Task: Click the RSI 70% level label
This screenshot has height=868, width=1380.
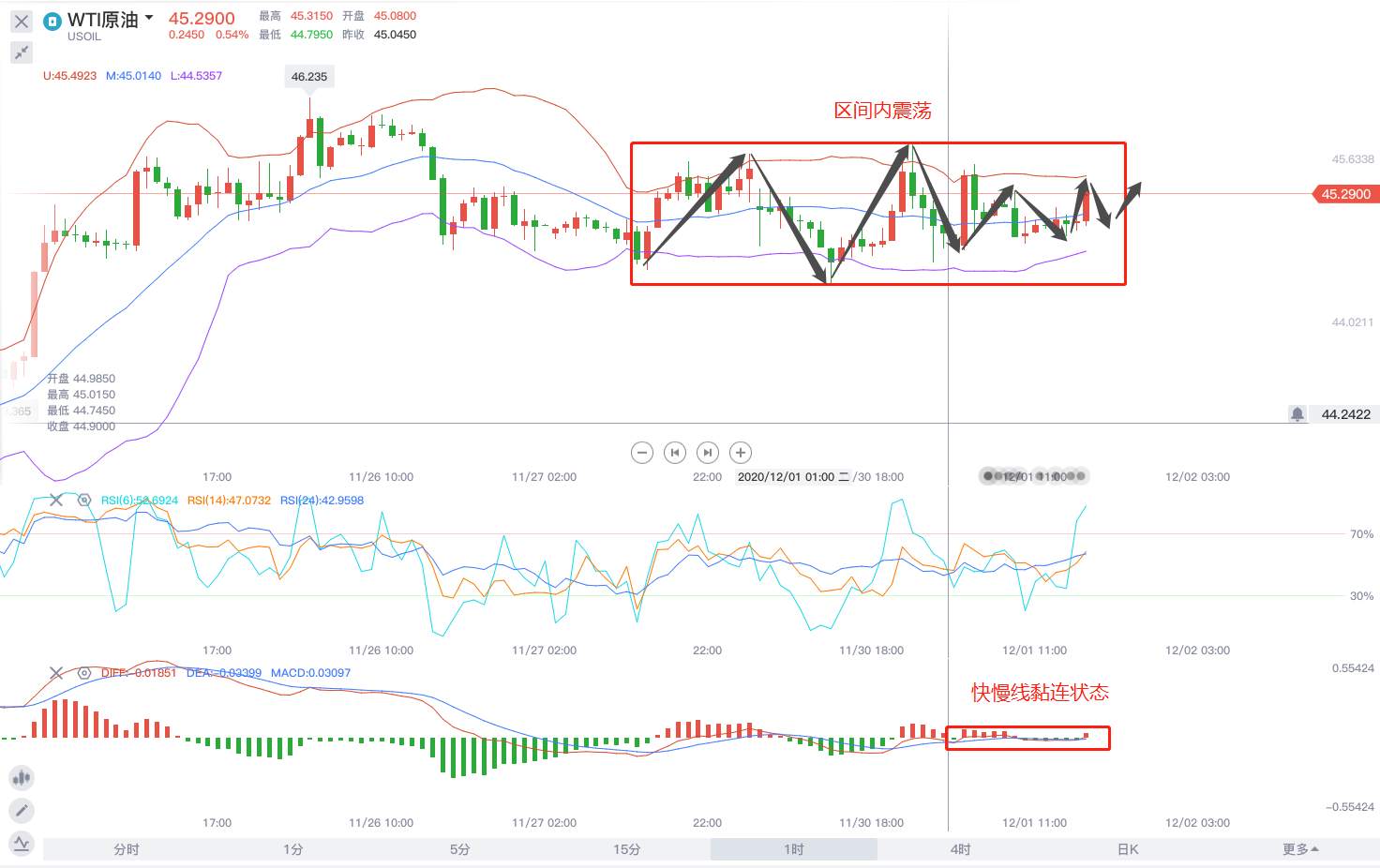Action: [1361, 534]
